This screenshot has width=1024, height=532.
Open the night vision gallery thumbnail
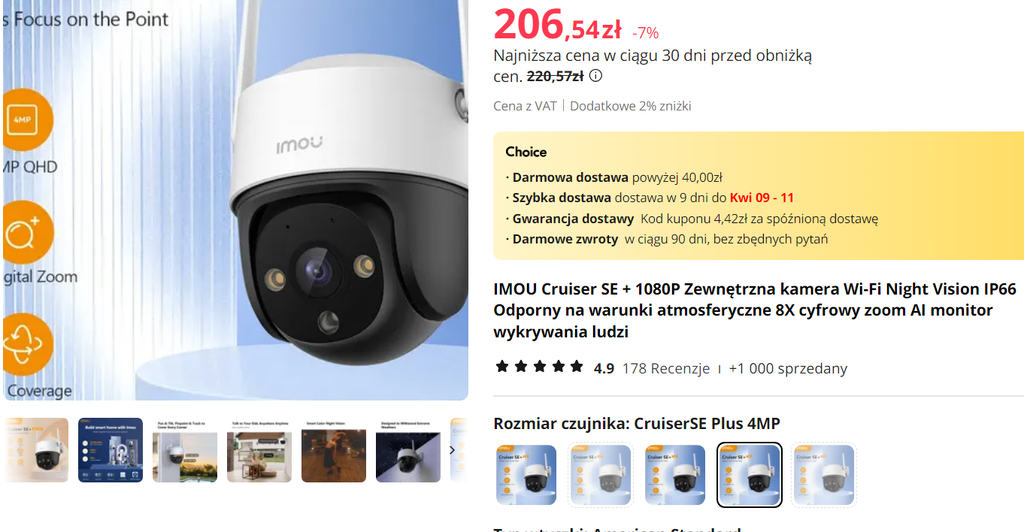click(334, 450)
